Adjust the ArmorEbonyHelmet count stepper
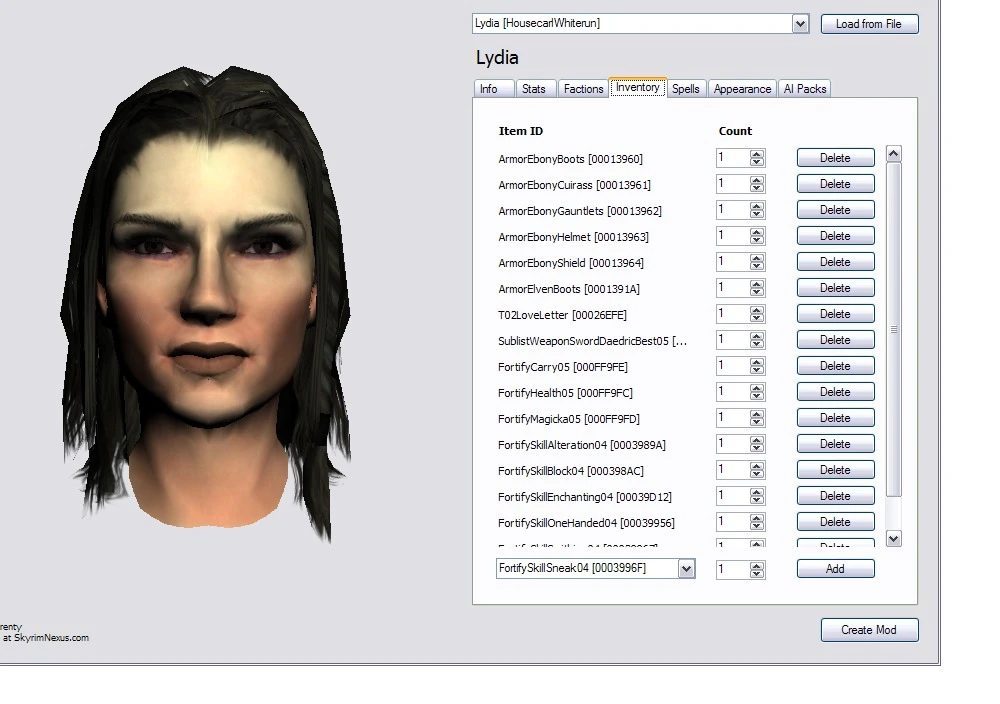The height and width of the screenshot is (704, 1000). pos(757,237)
